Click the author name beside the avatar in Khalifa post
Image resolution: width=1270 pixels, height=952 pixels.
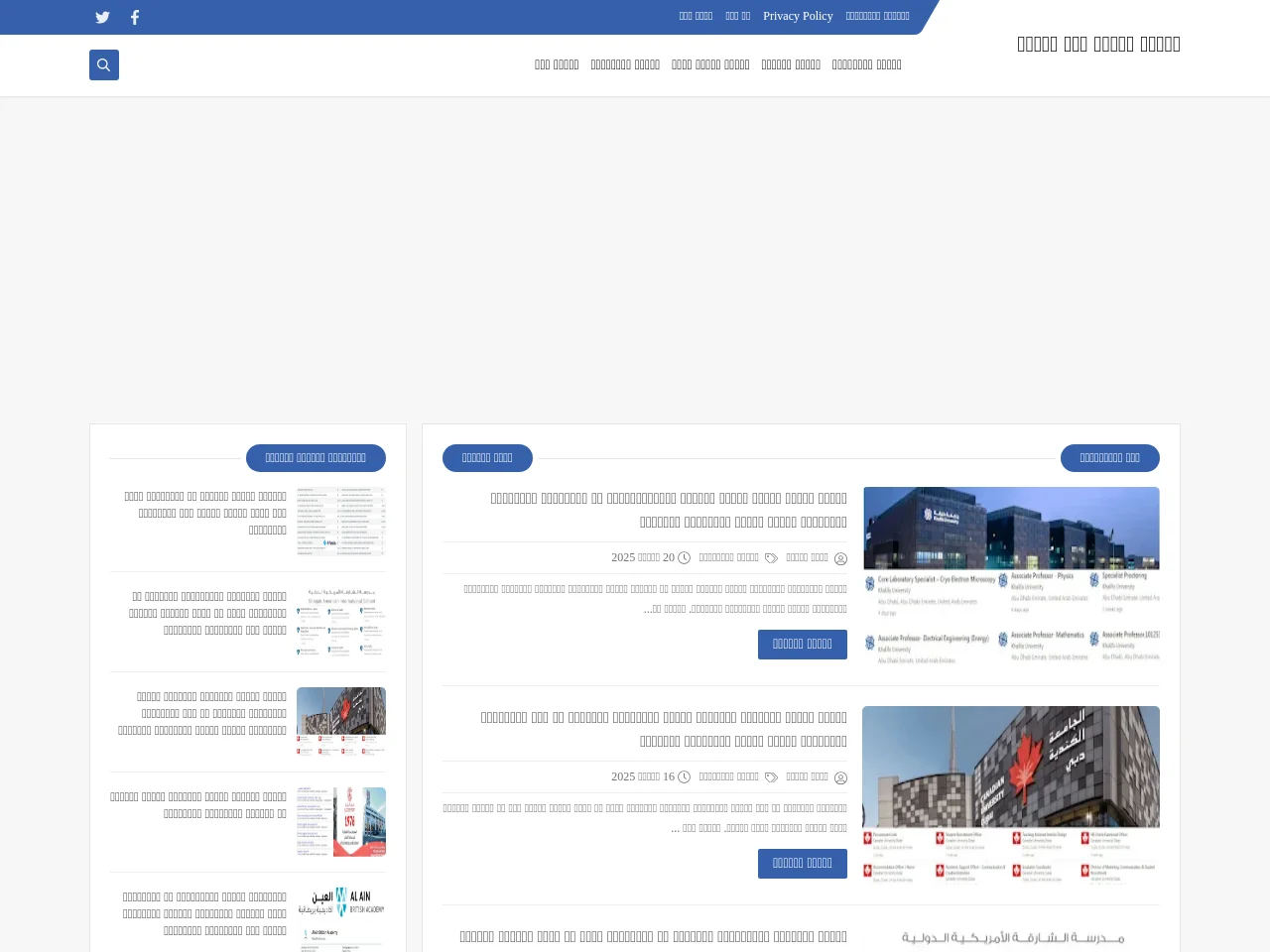click(807, 558)
